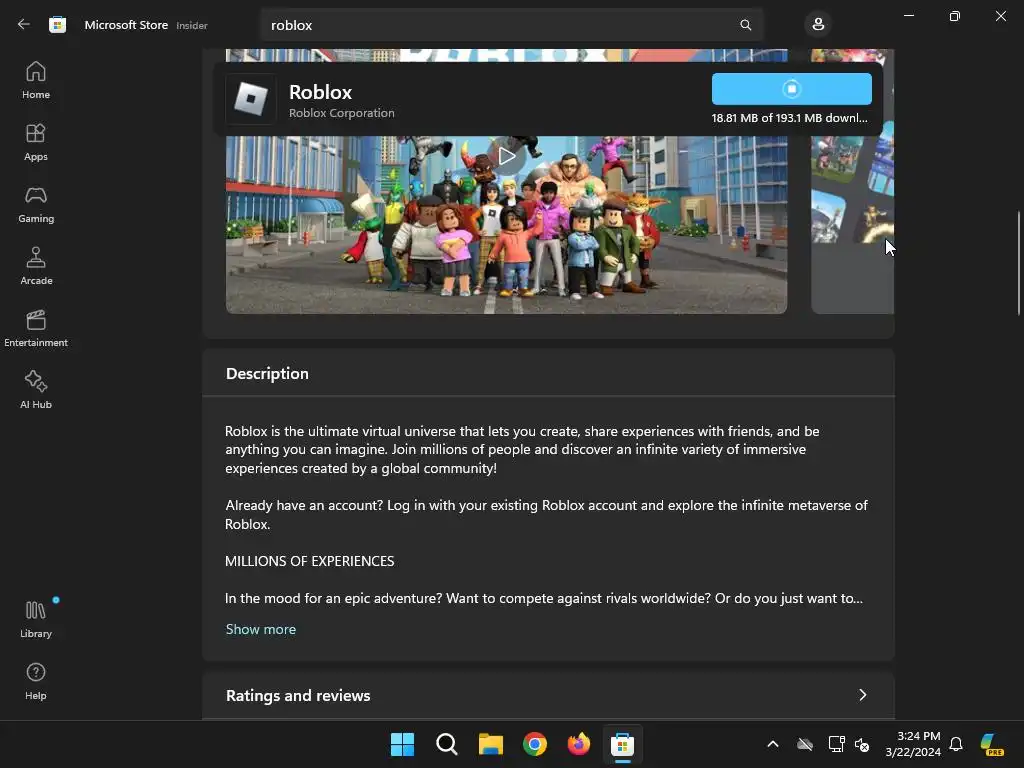1024x768 pixels.
Task: Open Copilot preview icon in taskbar
Action: 992,744
